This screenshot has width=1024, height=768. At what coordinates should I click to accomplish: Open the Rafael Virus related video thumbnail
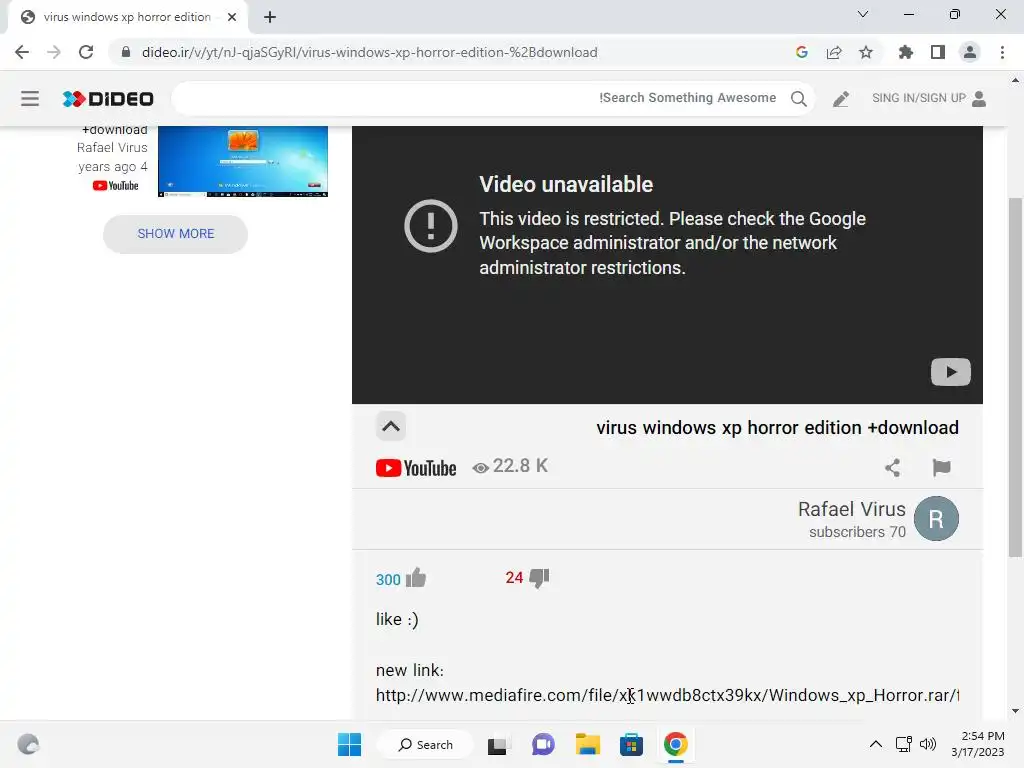(243, 161)
